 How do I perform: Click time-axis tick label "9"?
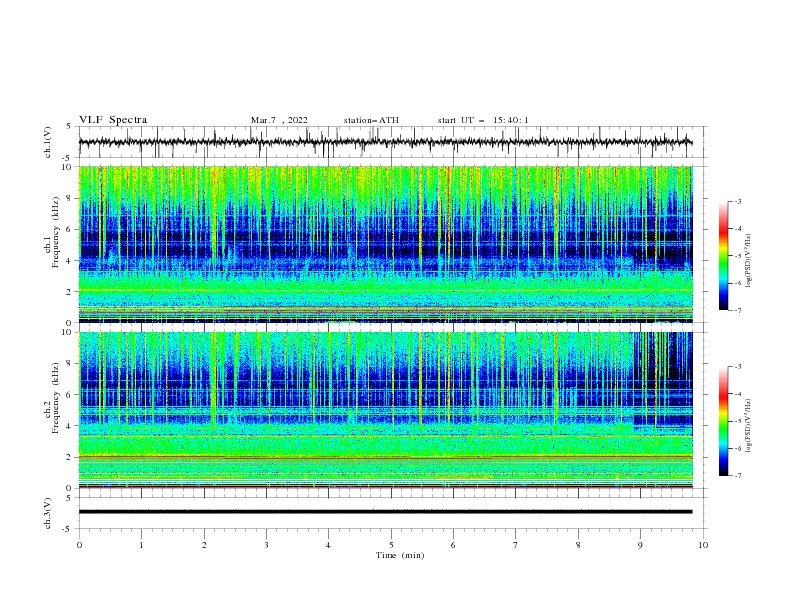click(640, 545)
